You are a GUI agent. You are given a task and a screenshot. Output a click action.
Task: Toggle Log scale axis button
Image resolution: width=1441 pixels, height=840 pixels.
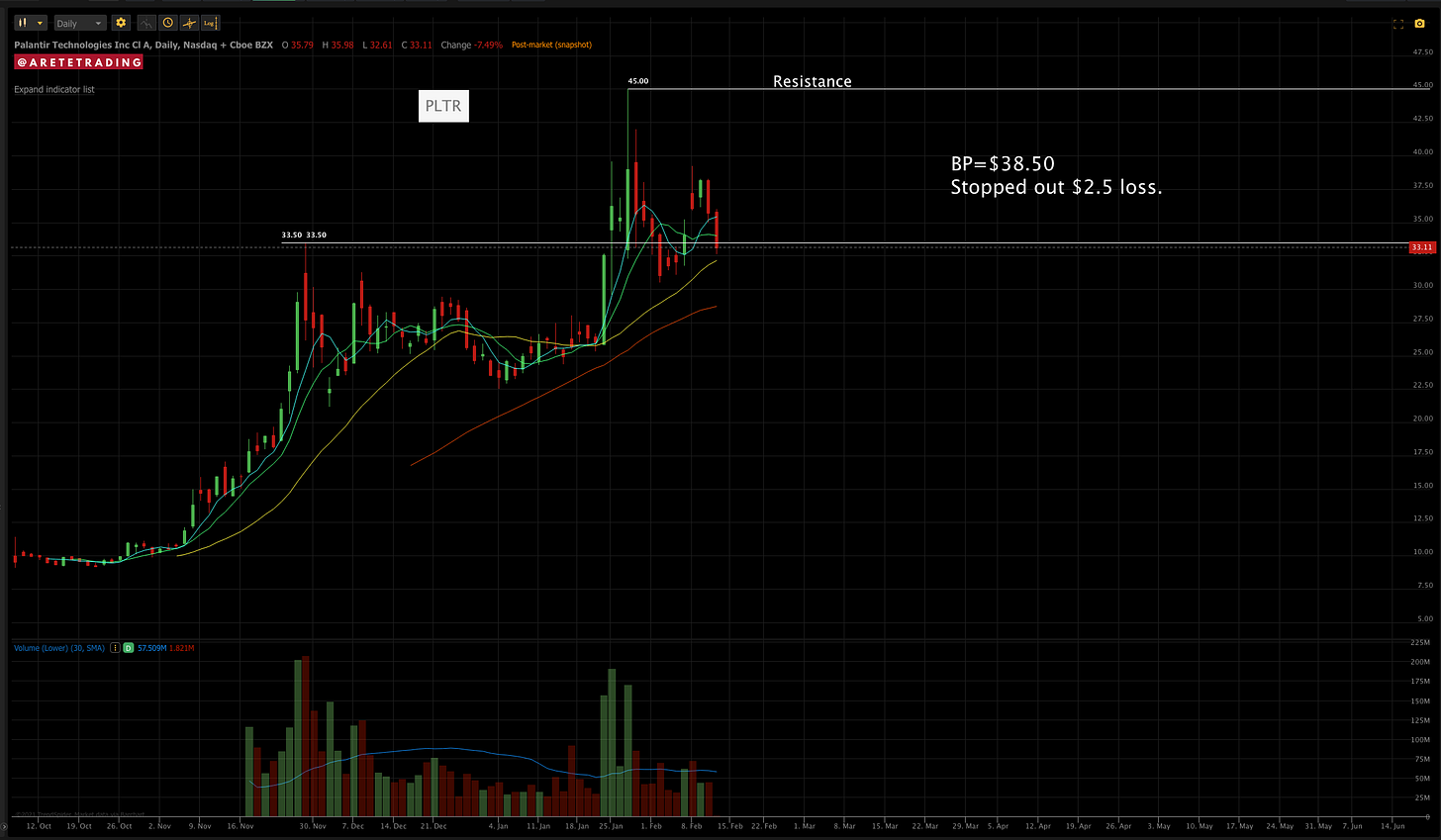pos(210,23)
